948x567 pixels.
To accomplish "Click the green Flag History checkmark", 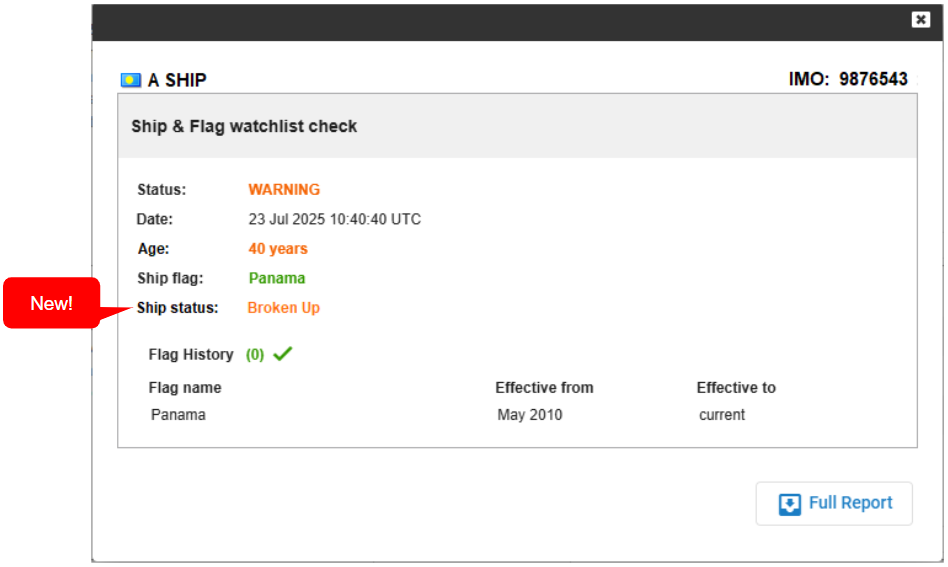I will coord(282,354).
